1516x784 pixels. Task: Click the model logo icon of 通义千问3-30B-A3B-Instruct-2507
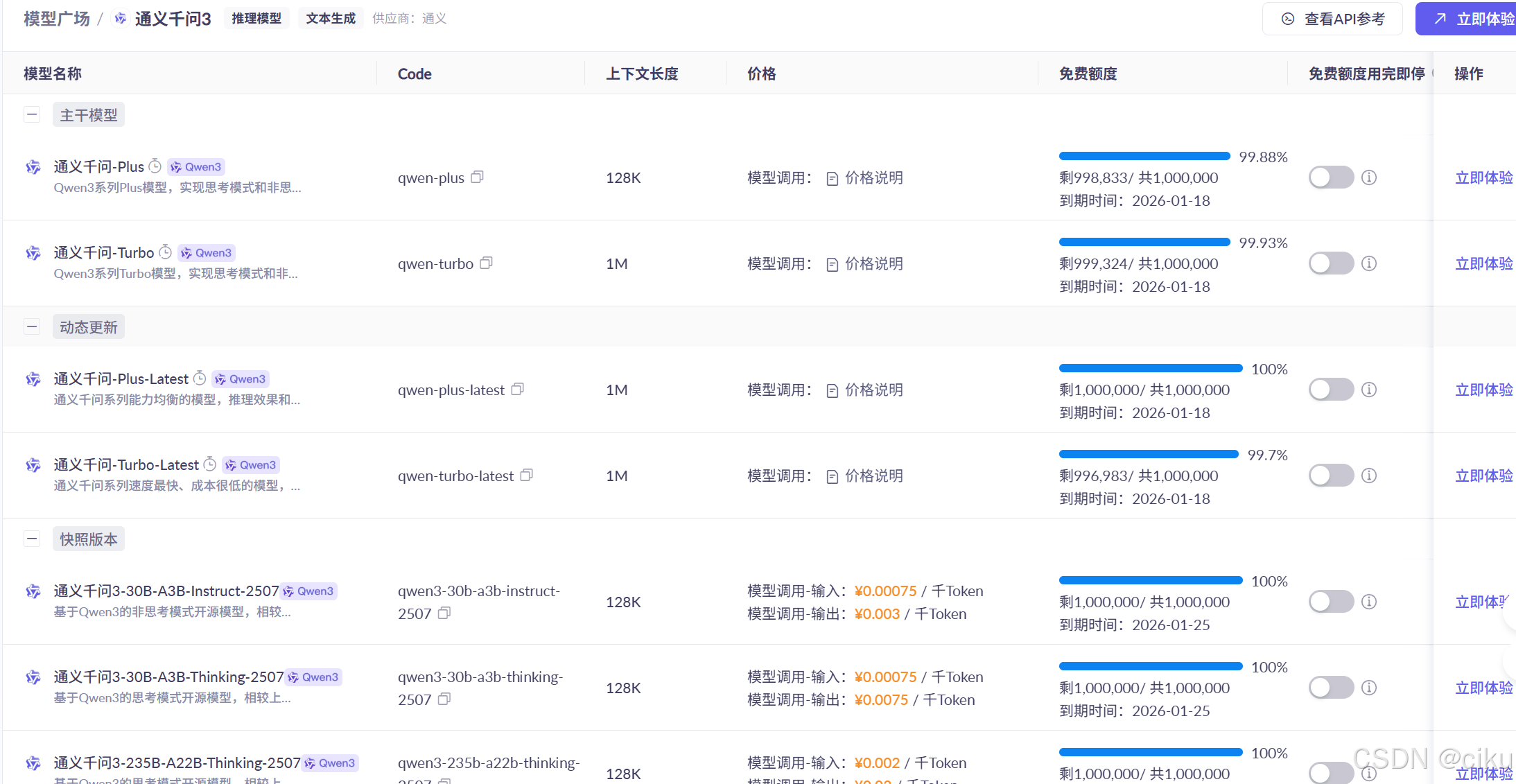point(33,591)
